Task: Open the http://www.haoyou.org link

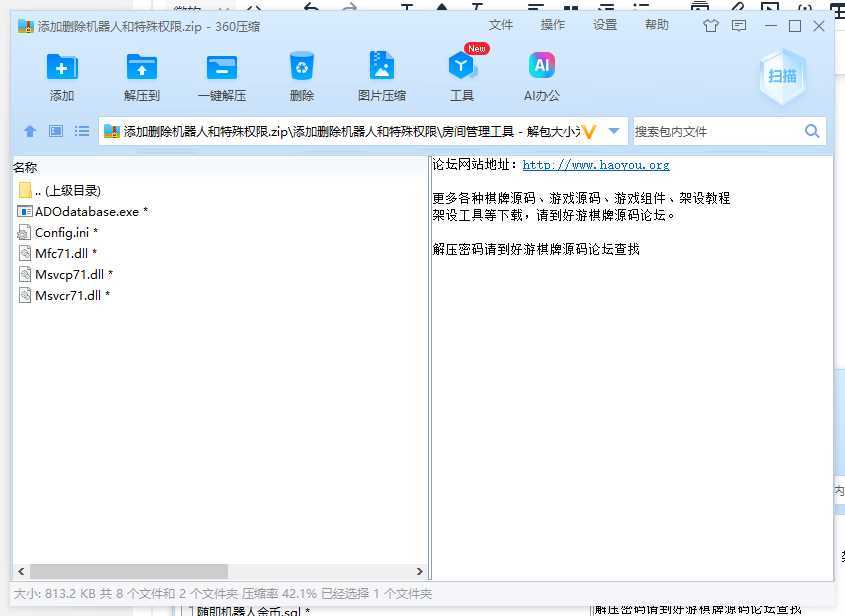Action: [595, 165]
